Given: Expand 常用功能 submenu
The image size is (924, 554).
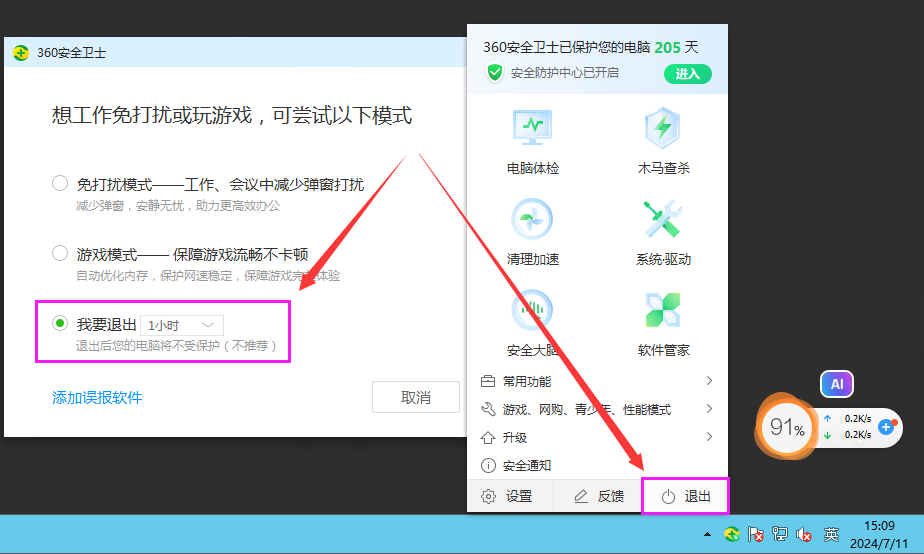Looking at the screenshot, I should point(597,381).
